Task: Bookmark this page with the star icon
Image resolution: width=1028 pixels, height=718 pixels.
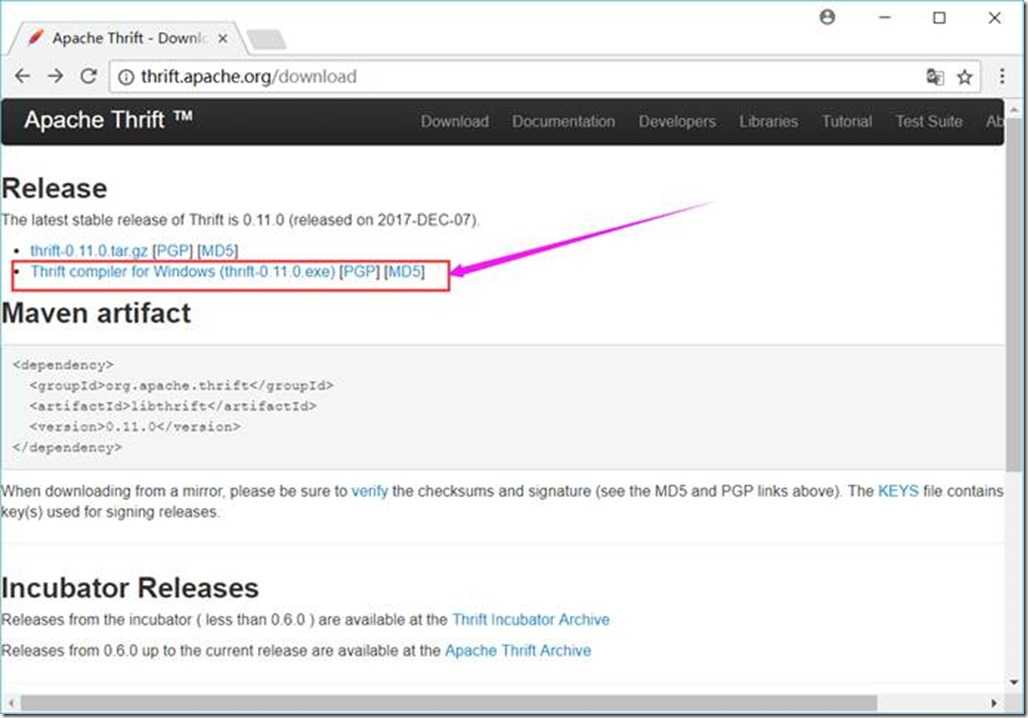Action: tap(964, 77)
